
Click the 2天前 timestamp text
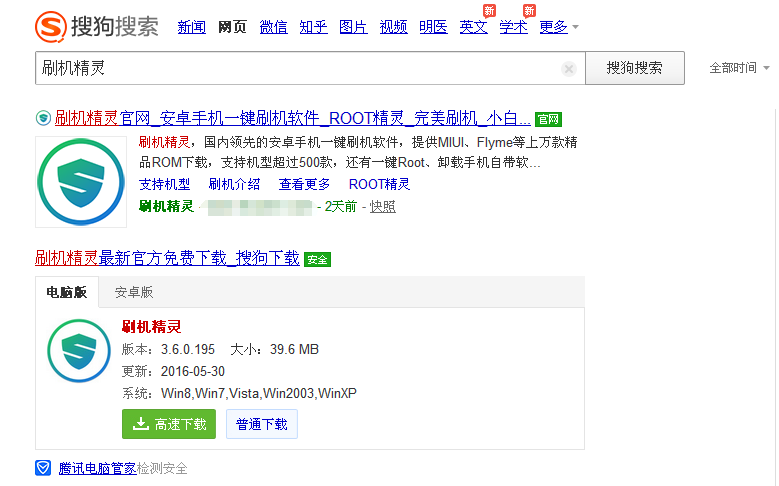pos(341,206)
